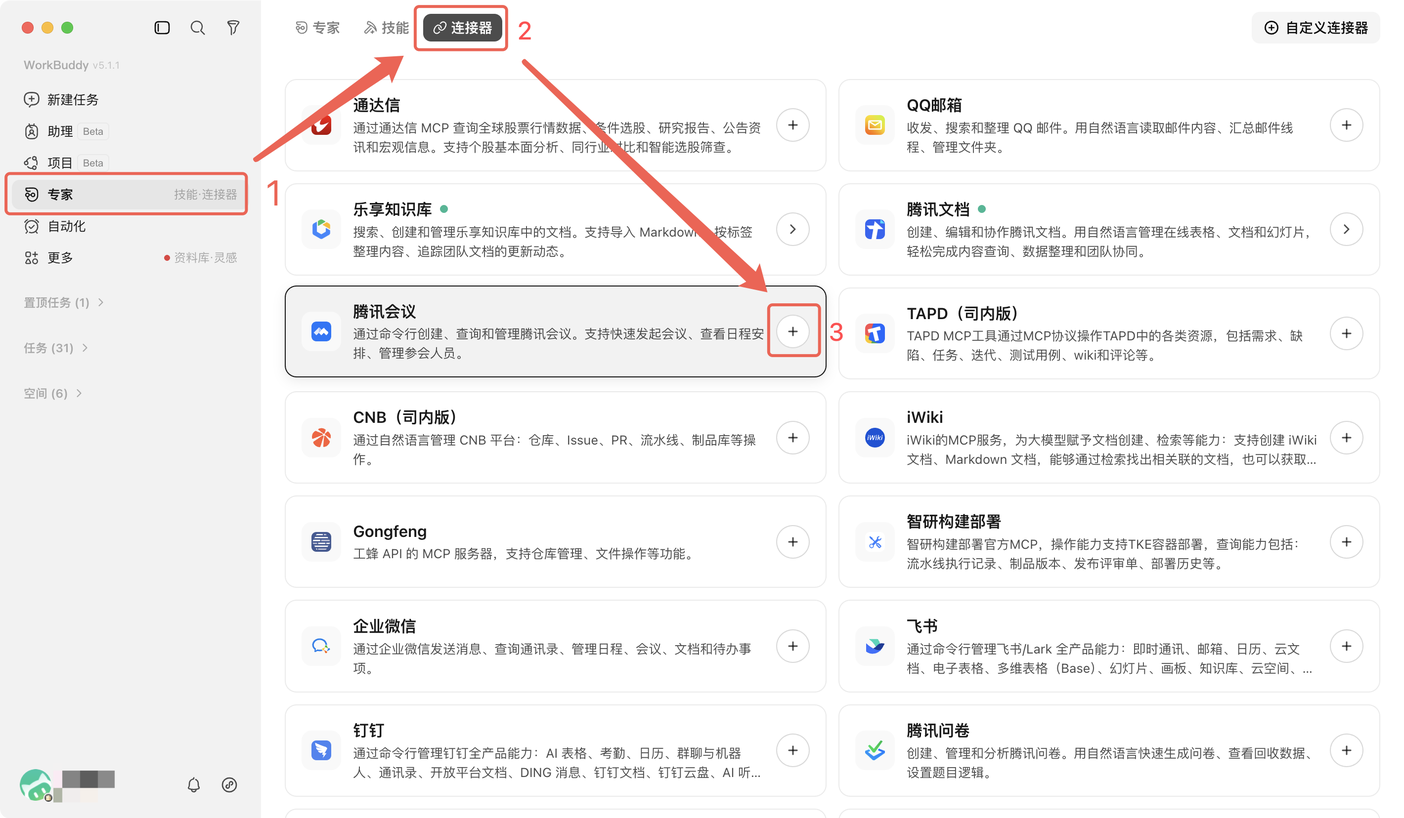Click the iWiki card title text
The image size is (1404, 818).
pos(925,417)
